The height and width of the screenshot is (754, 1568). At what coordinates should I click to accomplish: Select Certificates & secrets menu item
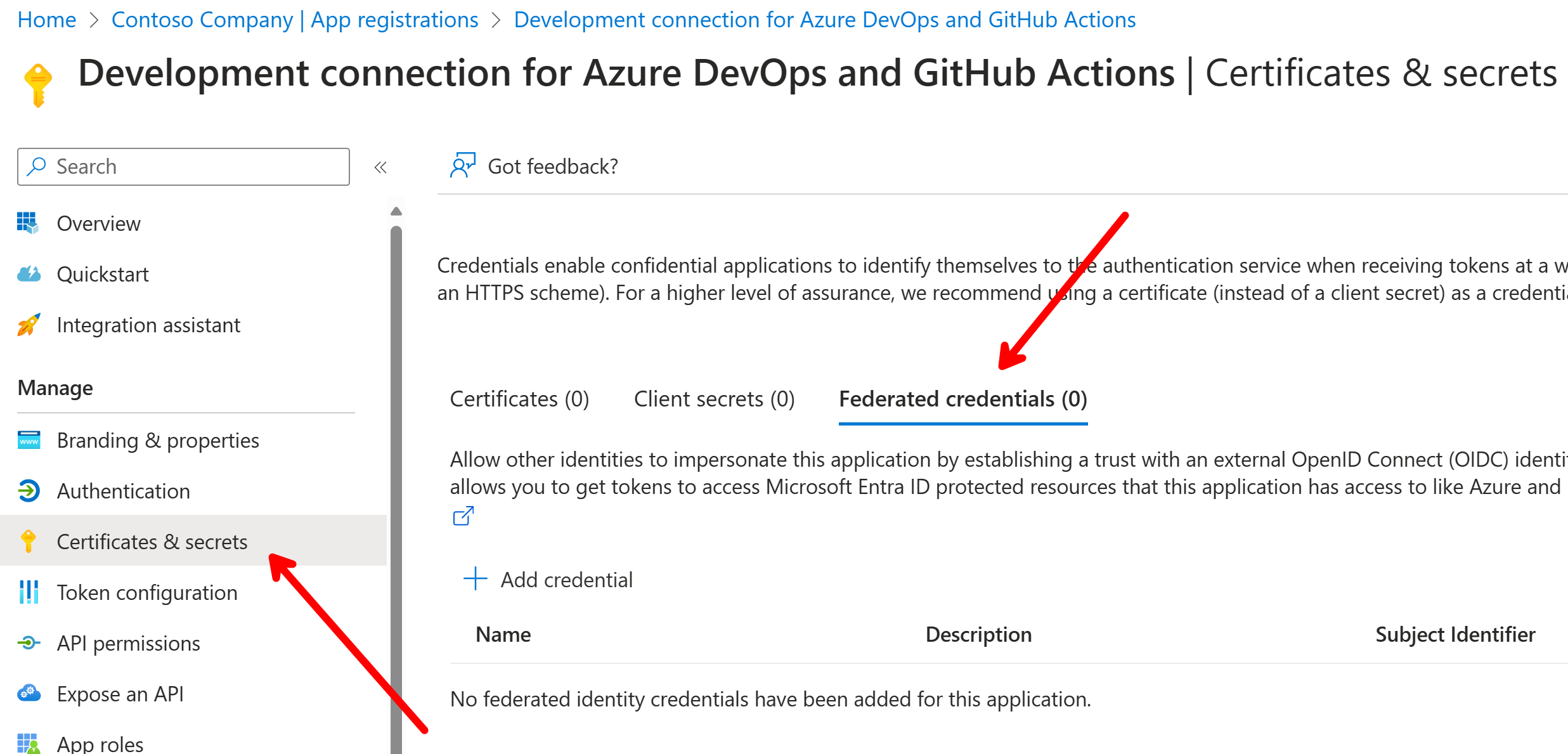(x=193, y=541)
